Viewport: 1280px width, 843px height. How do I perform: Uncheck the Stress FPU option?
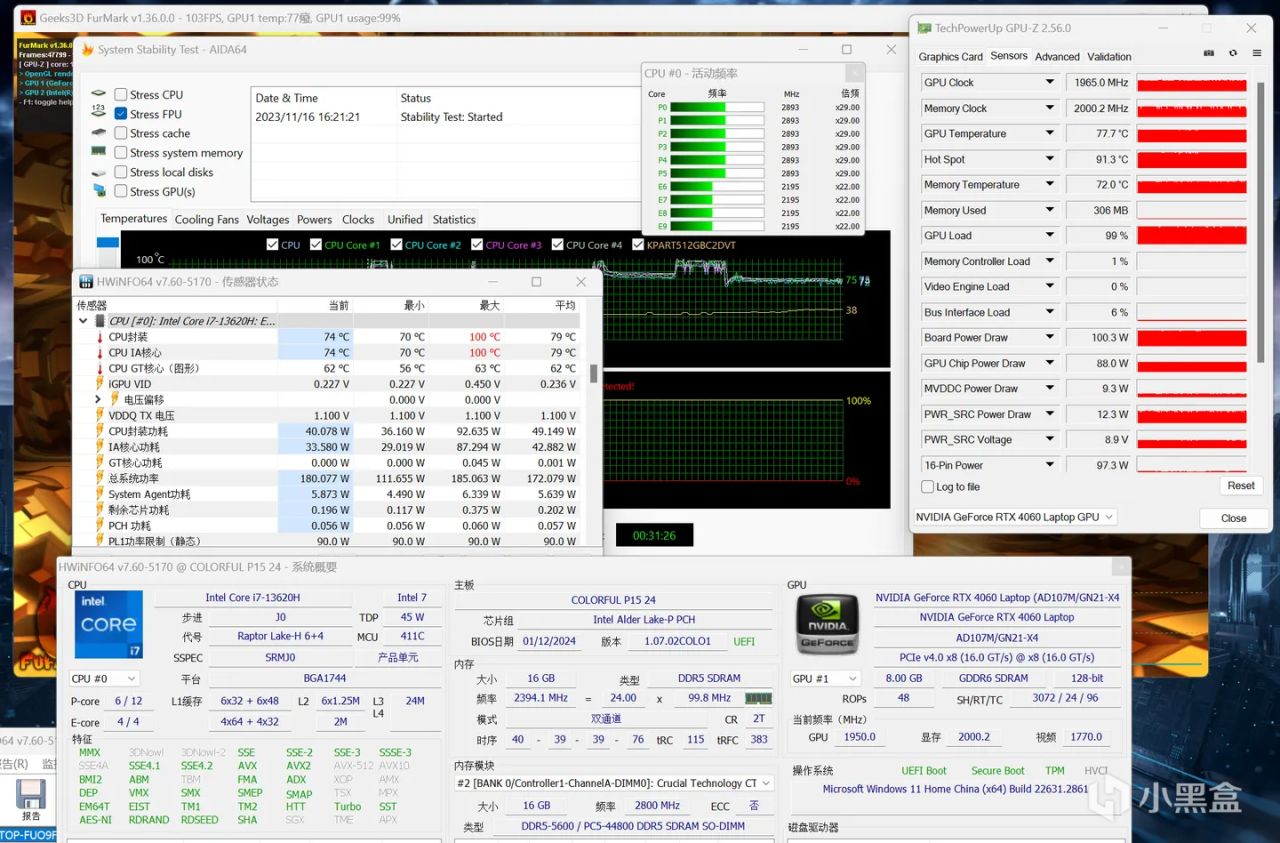(x=121, y=114)
